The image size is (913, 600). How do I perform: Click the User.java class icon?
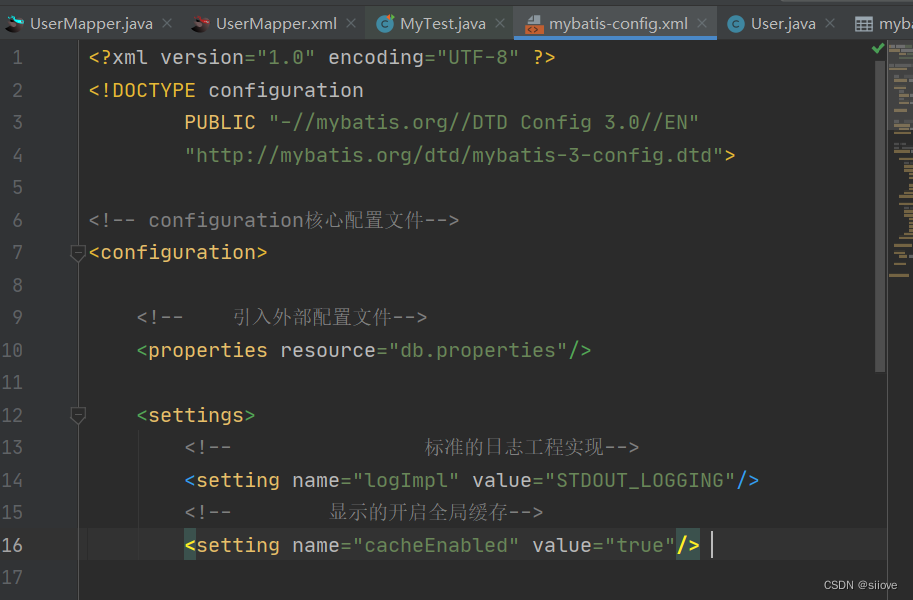click(x=736, y=24)
